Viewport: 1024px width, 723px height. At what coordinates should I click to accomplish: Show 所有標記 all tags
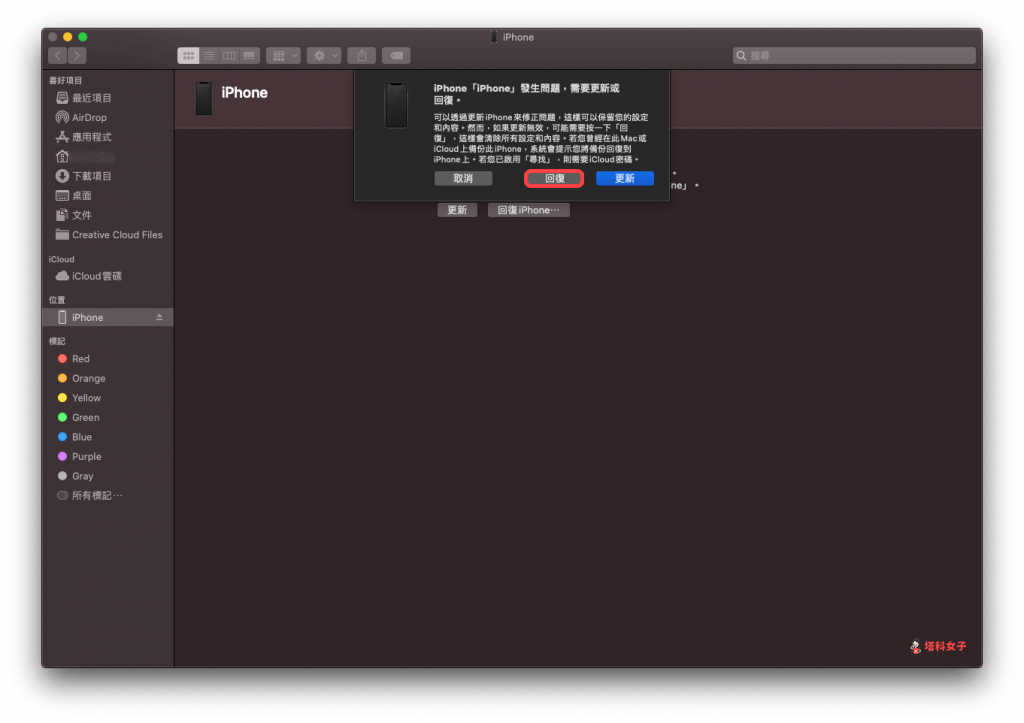coord(108,496)
